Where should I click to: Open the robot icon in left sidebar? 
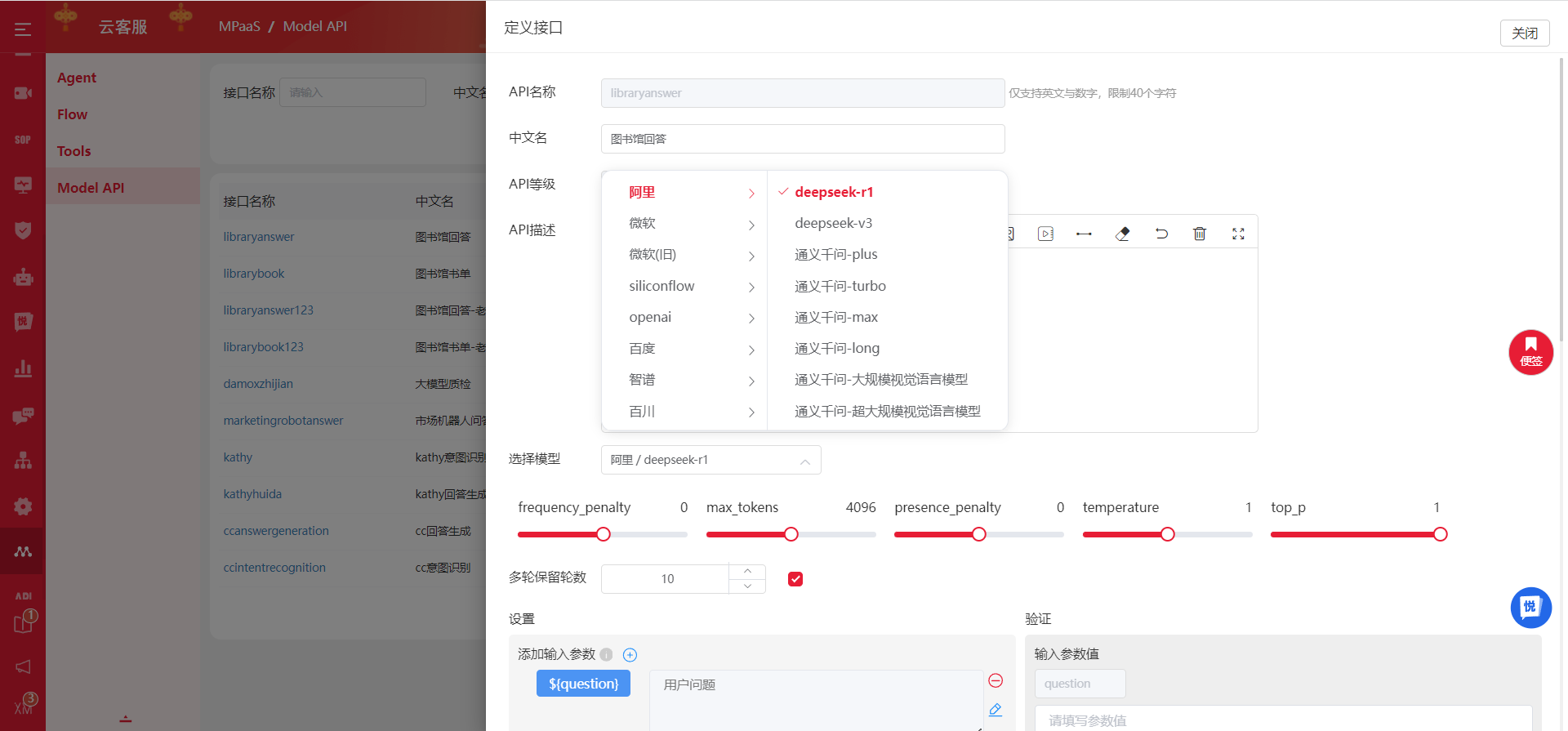pyautogui.click(x=23, y=277)
